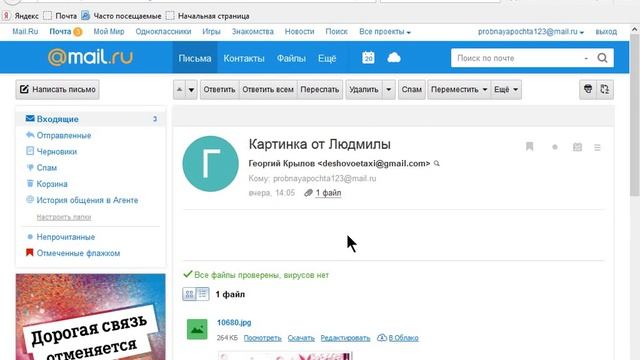
Task: Click Удалить button
Action: tap(364, 89)
